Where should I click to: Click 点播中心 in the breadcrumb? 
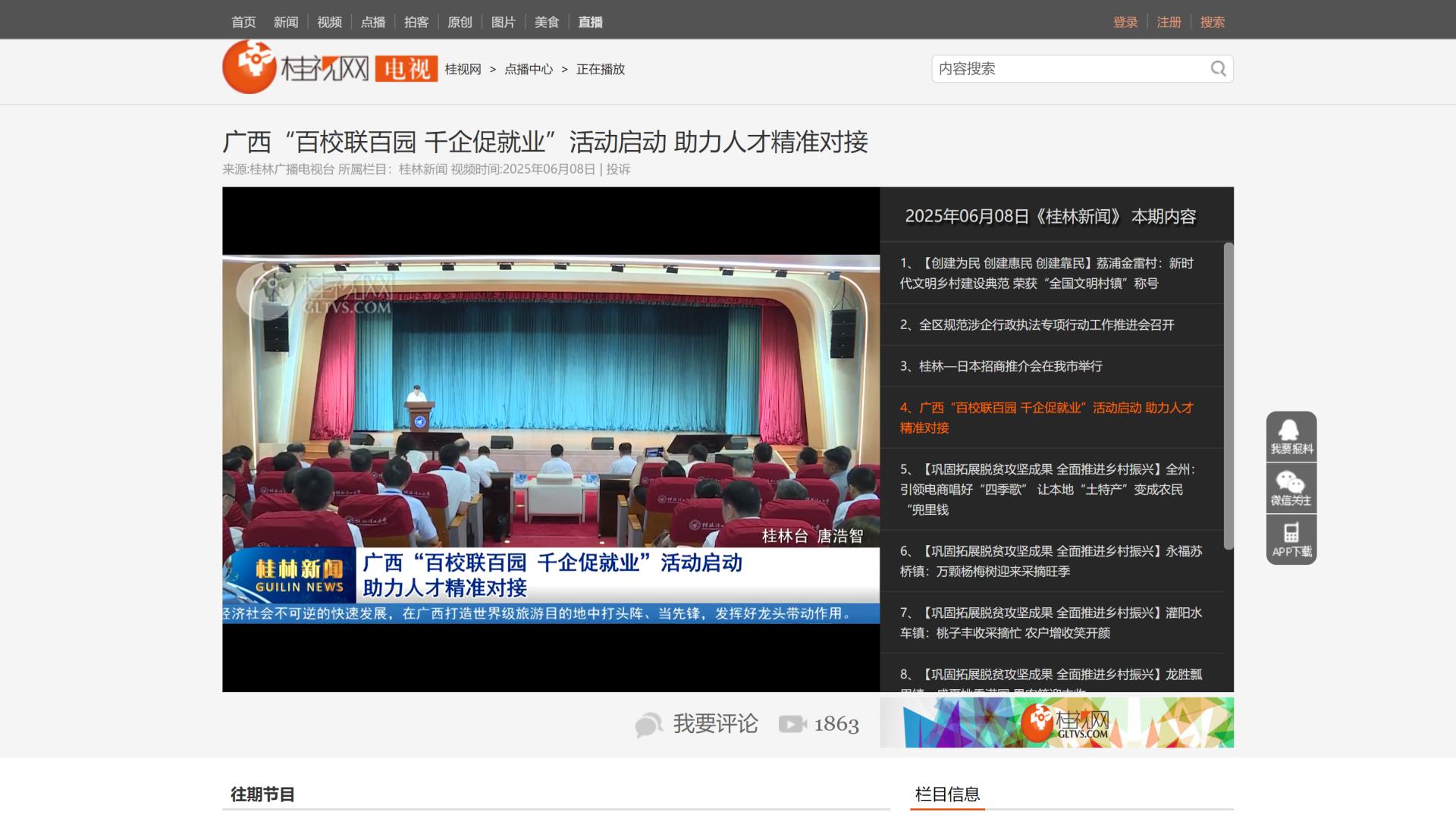point(529,69)
